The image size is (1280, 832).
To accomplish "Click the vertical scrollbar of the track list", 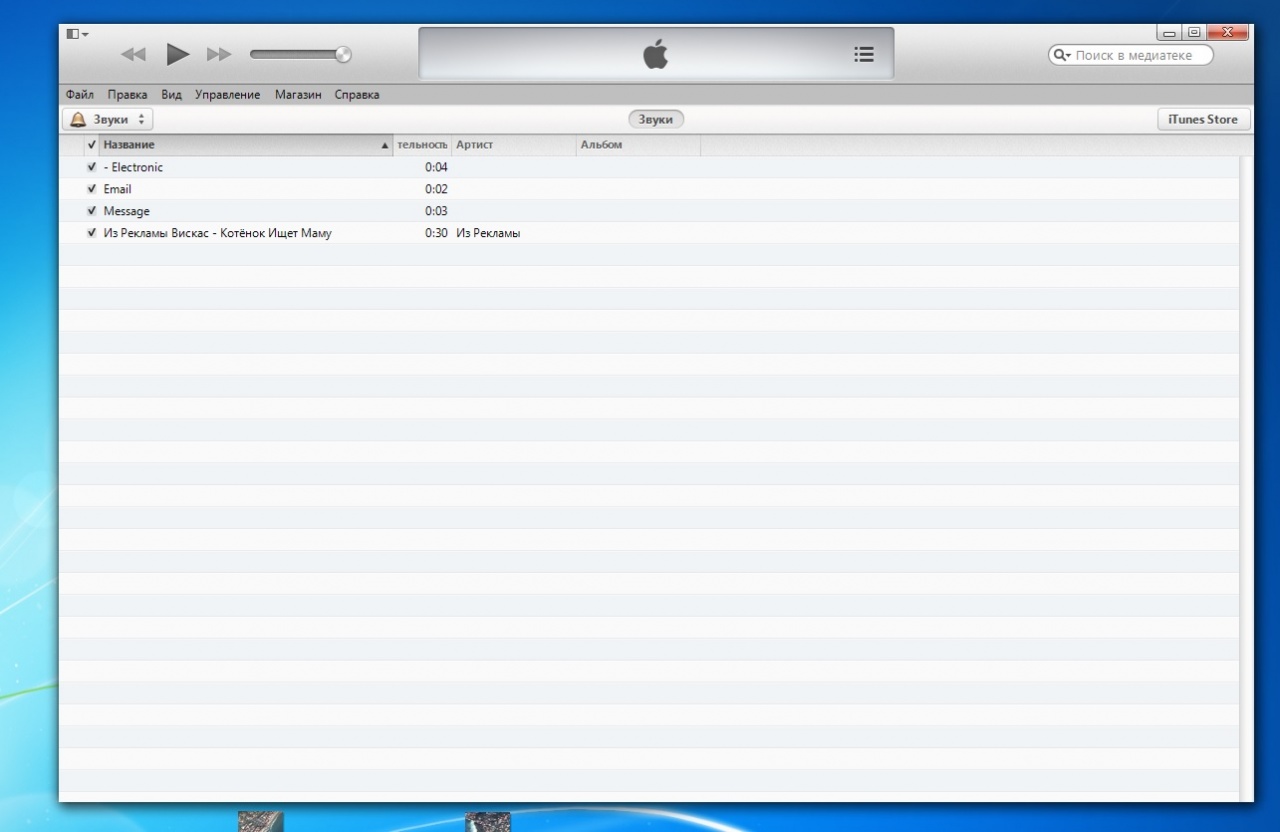I will click(1246, 478).
